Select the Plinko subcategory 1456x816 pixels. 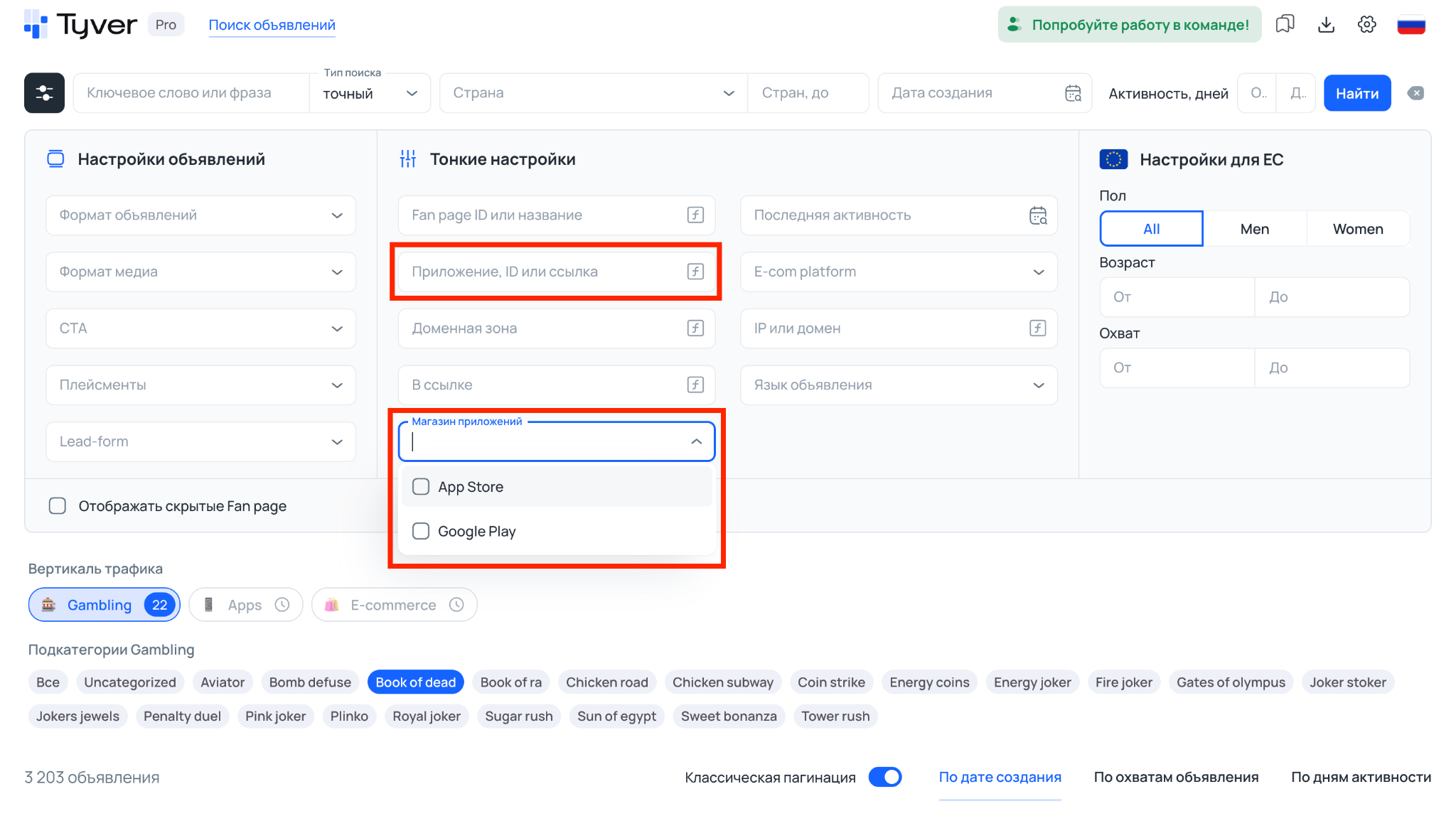point(349,716)
